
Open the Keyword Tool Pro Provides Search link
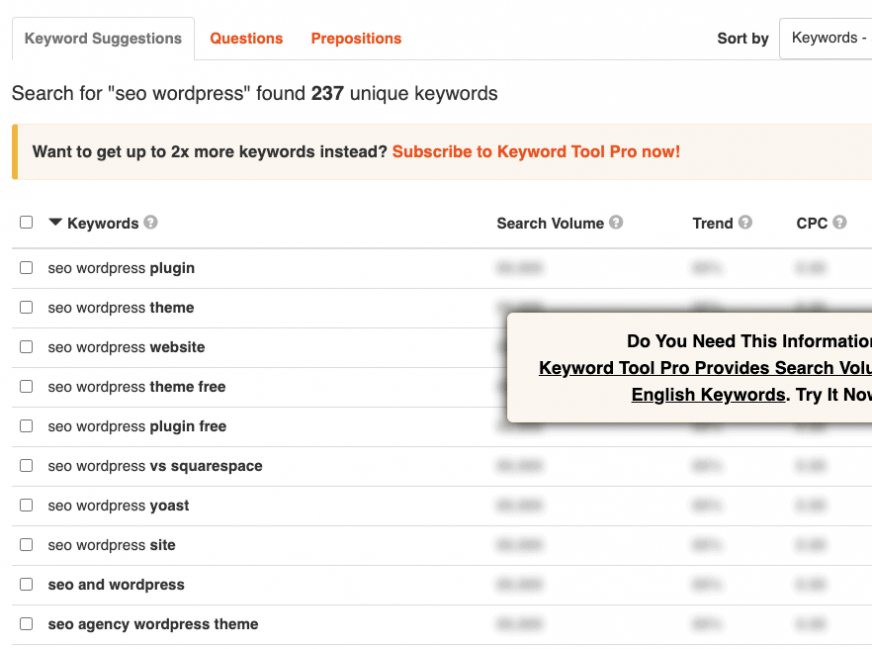706,368
